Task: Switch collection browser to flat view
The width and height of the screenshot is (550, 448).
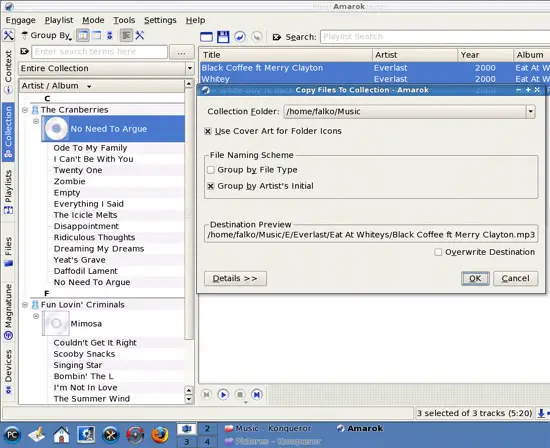Action: 96,35
